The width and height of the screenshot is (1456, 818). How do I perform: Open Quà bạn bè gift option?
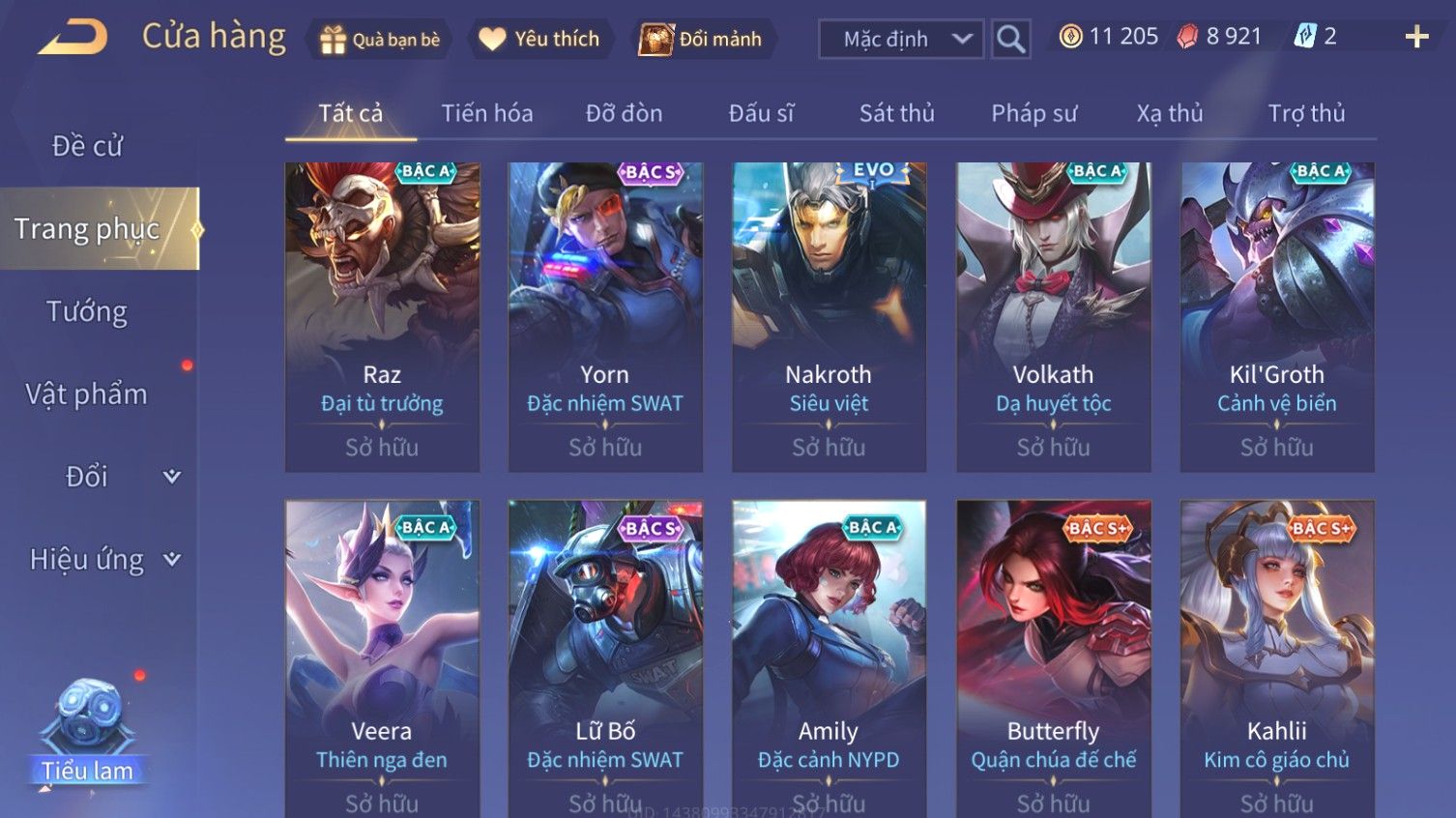[380, 40]
